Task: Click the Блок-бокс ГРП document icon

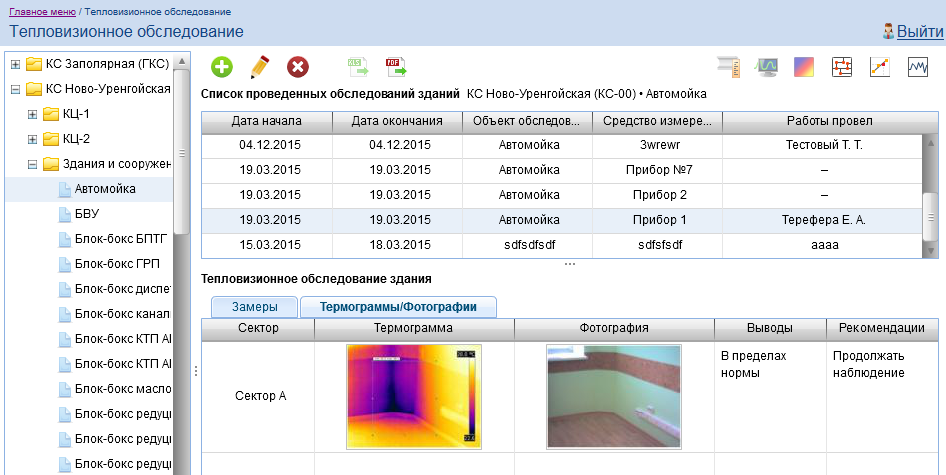Action: 65,264
